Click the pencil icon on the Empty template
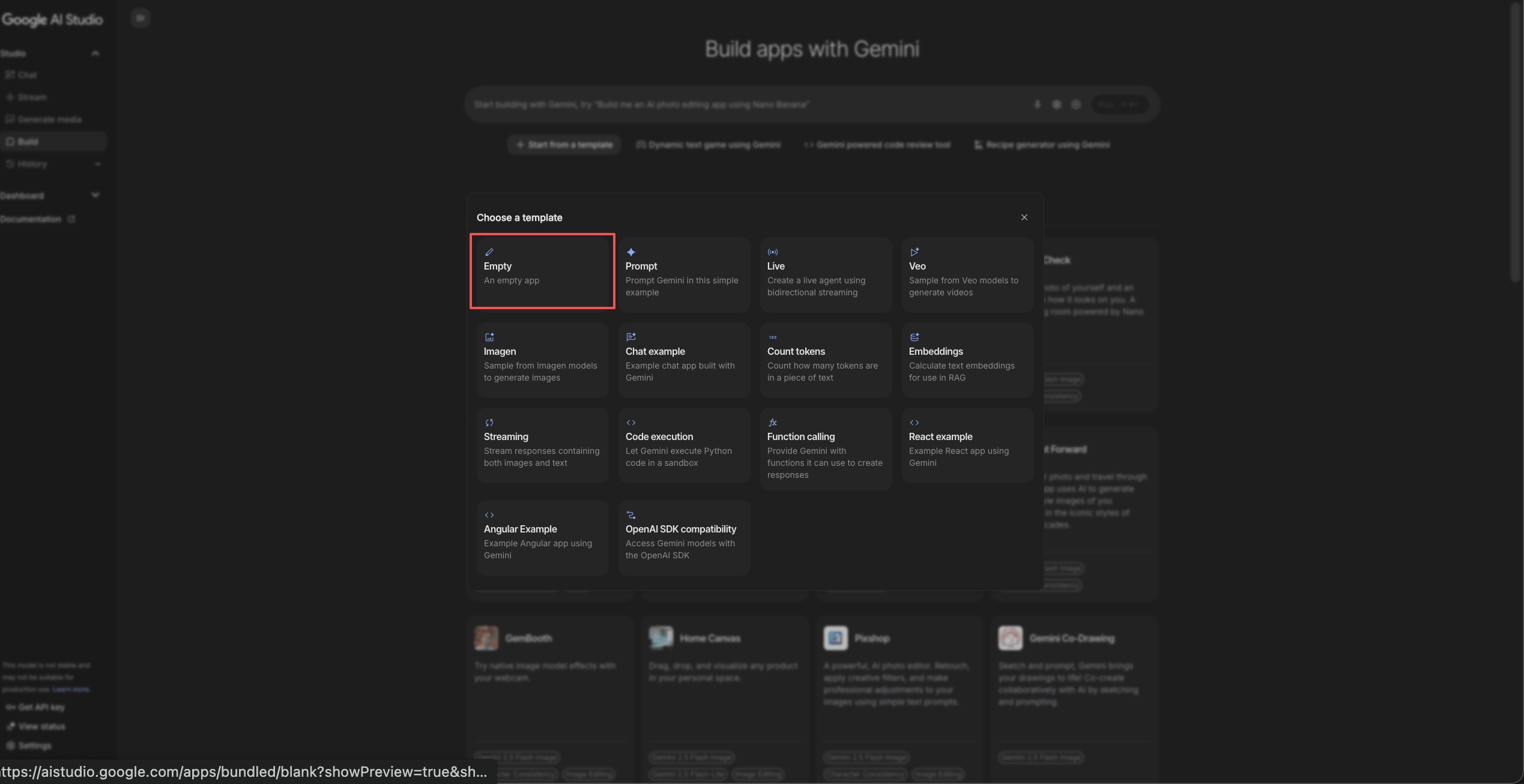This screenshot has width=1524, height=784. 489,252
